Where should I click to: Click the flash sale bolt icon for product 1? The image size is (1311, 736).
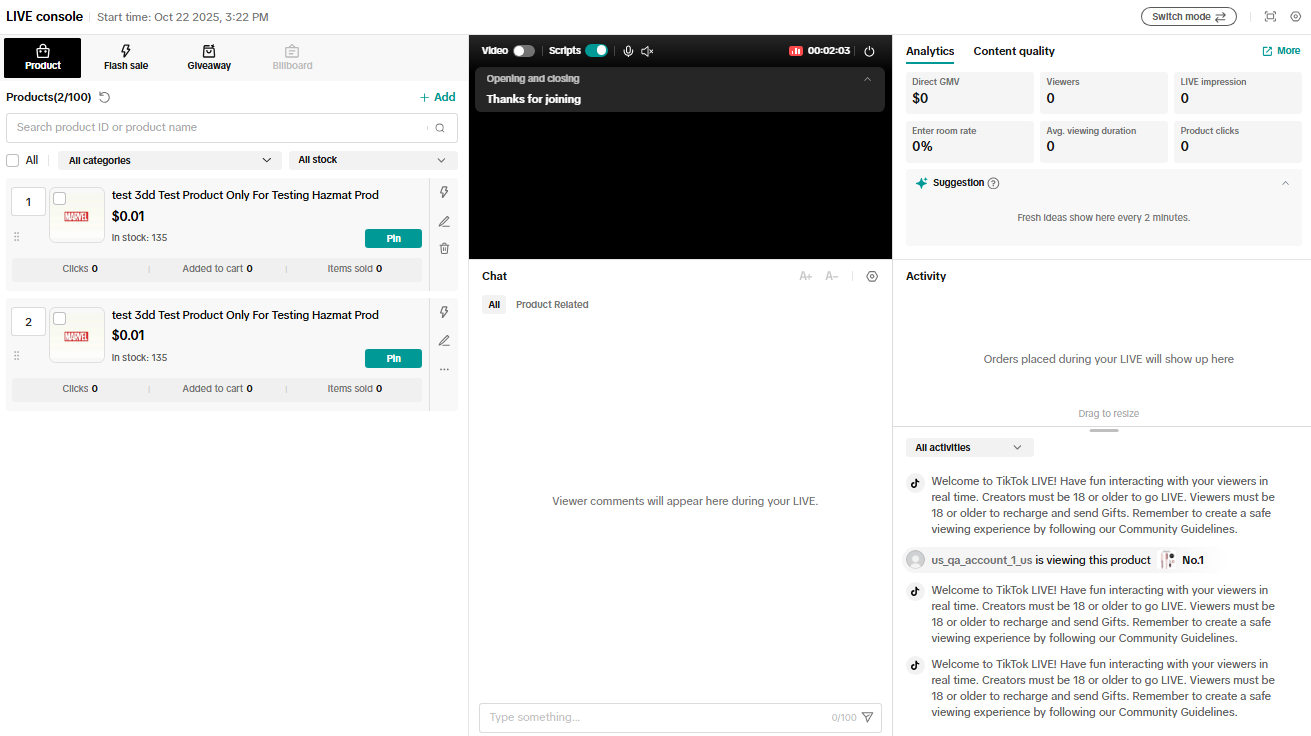444,193
